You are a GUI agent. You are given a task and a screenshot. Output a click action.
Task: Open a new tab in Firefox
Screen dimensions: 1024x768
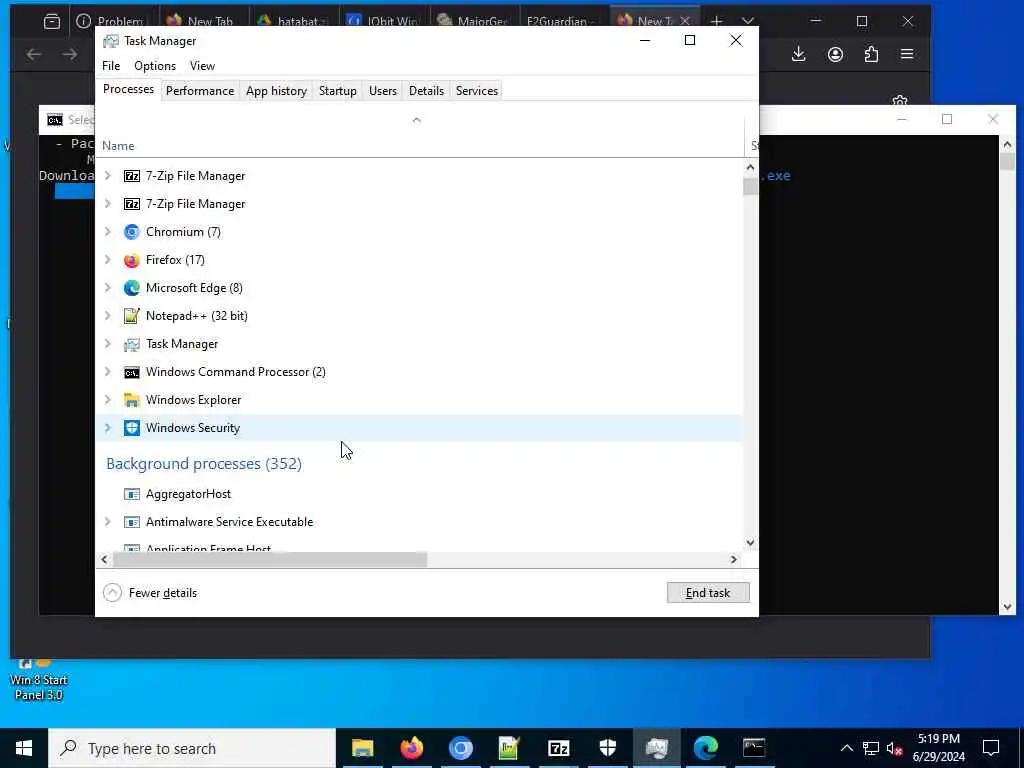click(716, 22)
